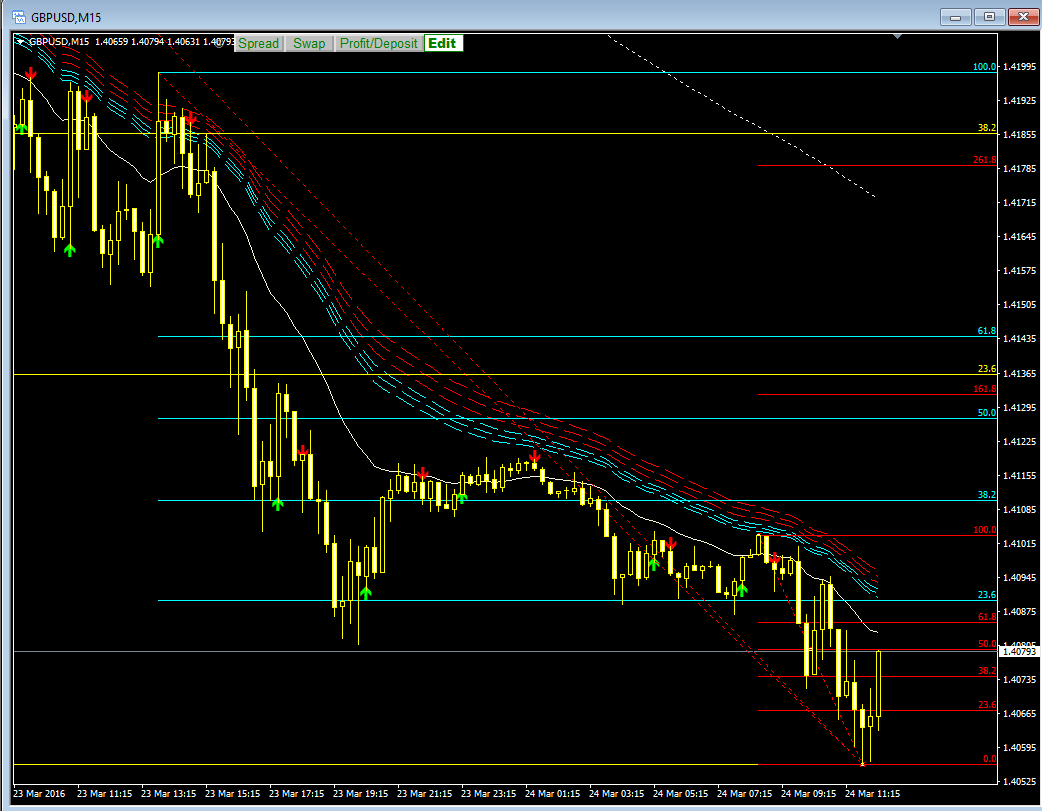The height and width of the screenshot is (811, 1042).
Task: Click the cyan 100.0 Fibonacci level label
Action: tap(984, 66)
